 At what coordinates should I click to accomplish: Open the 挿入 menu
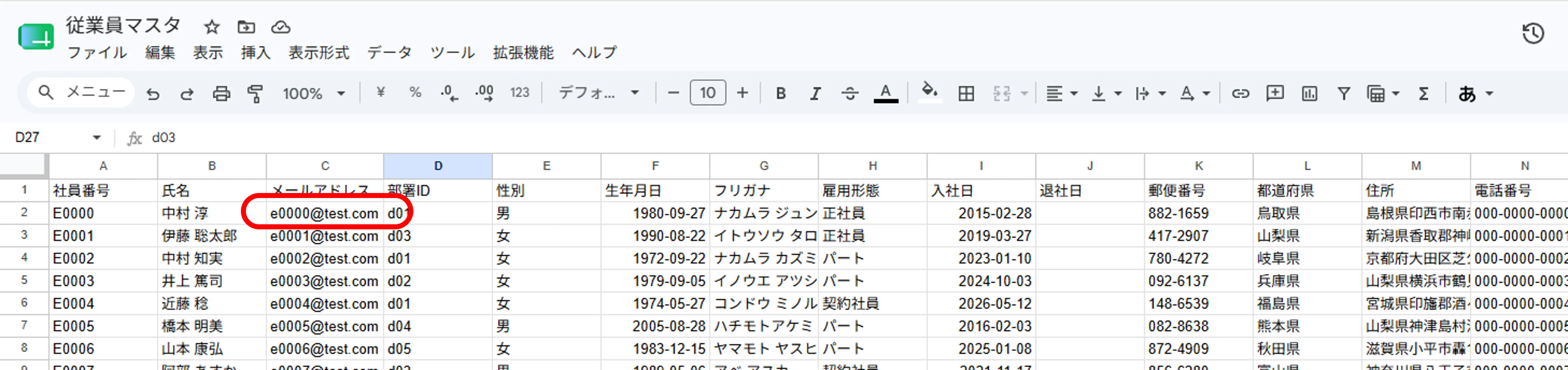255,52
